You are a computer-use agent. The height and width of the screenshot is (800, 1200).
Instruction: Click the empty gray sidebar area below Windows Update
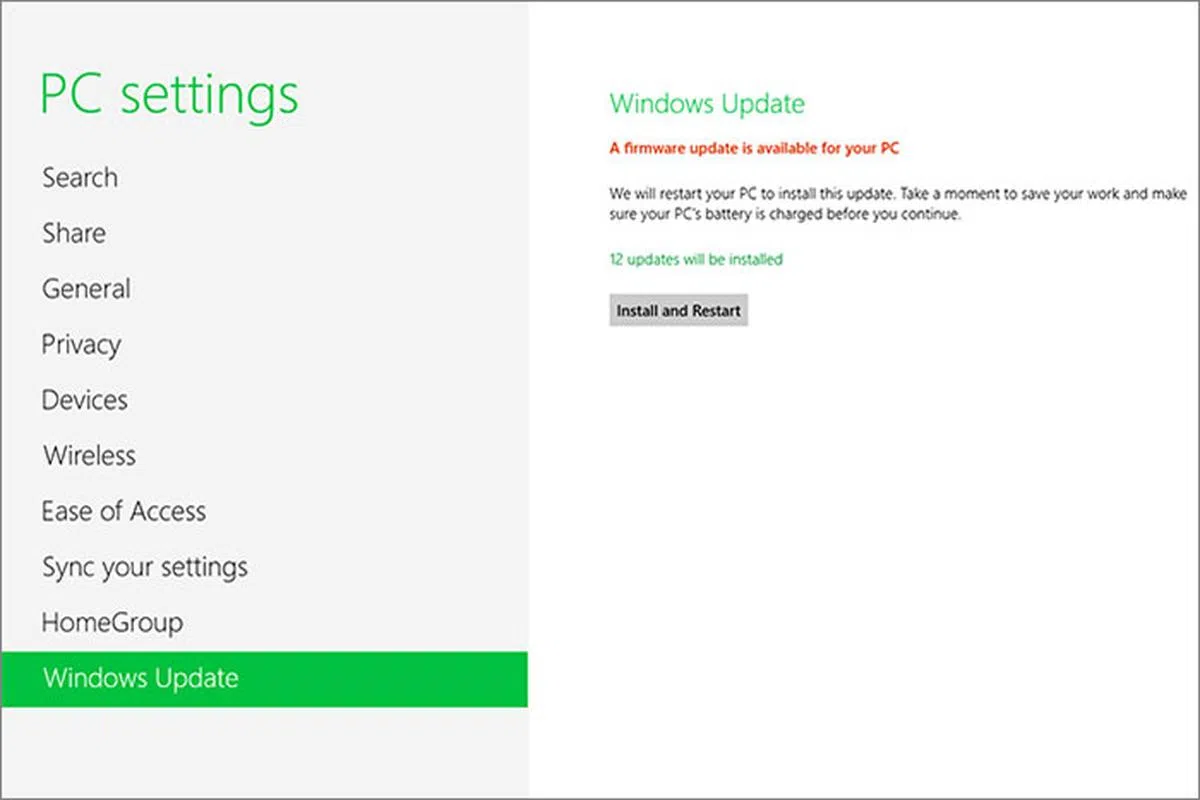(x=264, y=750)
